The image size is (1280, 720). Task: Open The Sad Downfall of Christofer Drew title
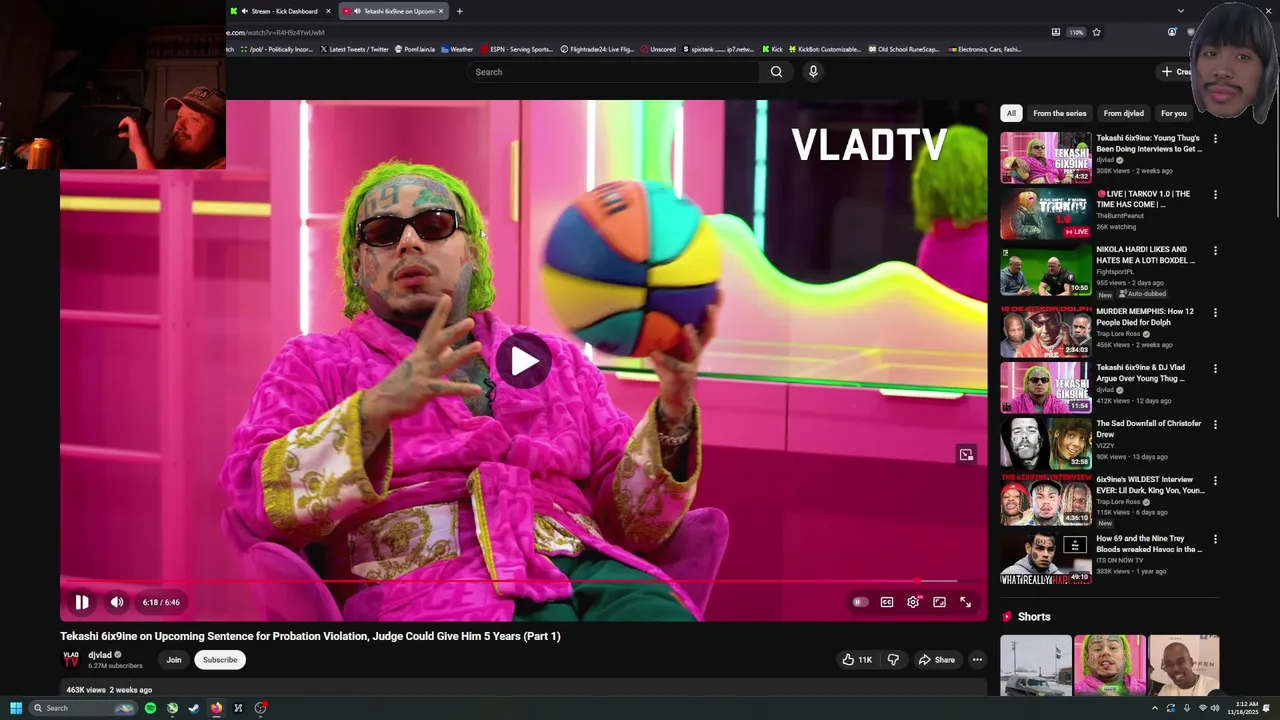1148,429
